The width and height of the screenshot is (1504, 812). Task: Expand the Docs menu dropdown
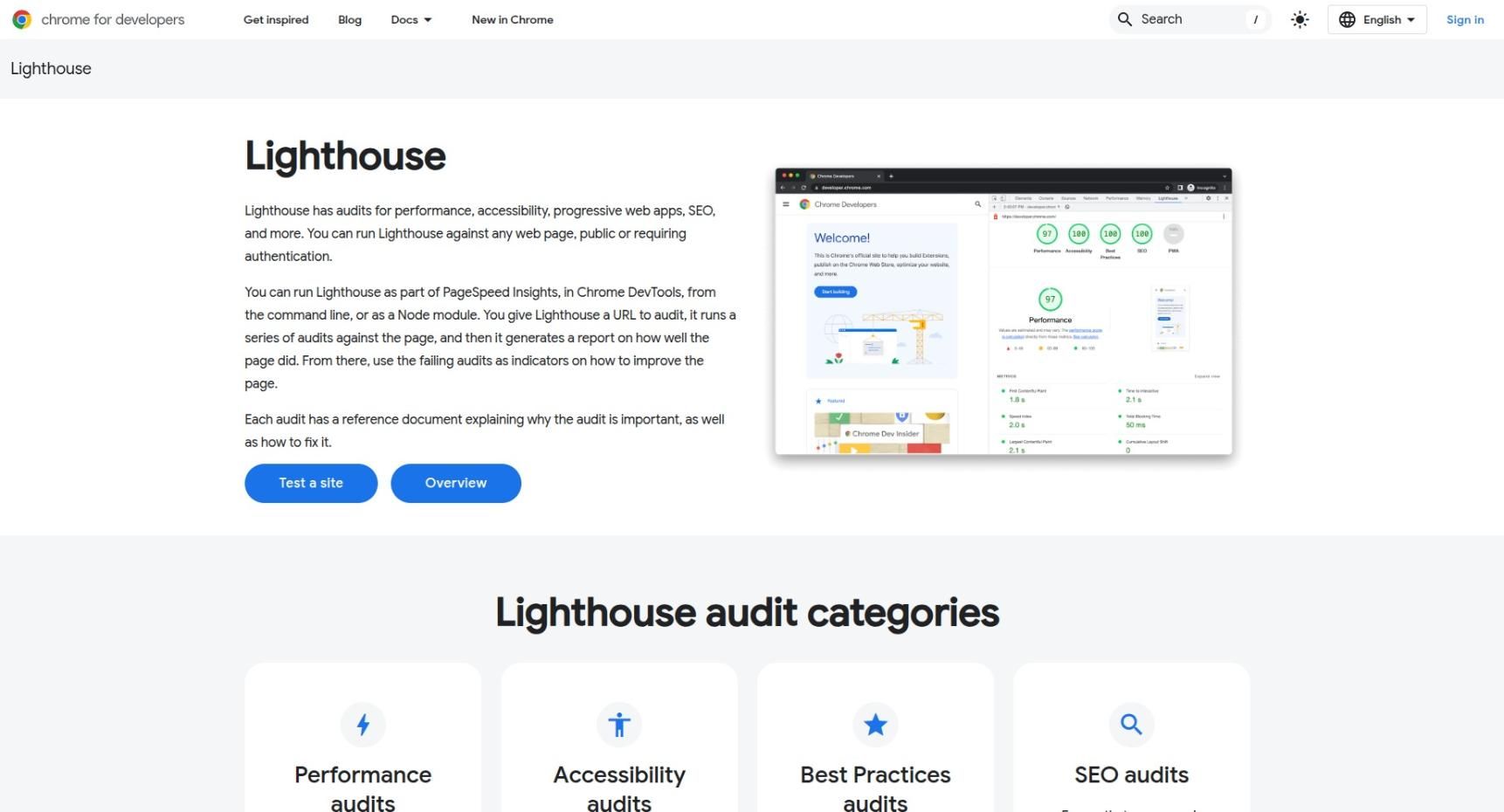click(411, 19)
